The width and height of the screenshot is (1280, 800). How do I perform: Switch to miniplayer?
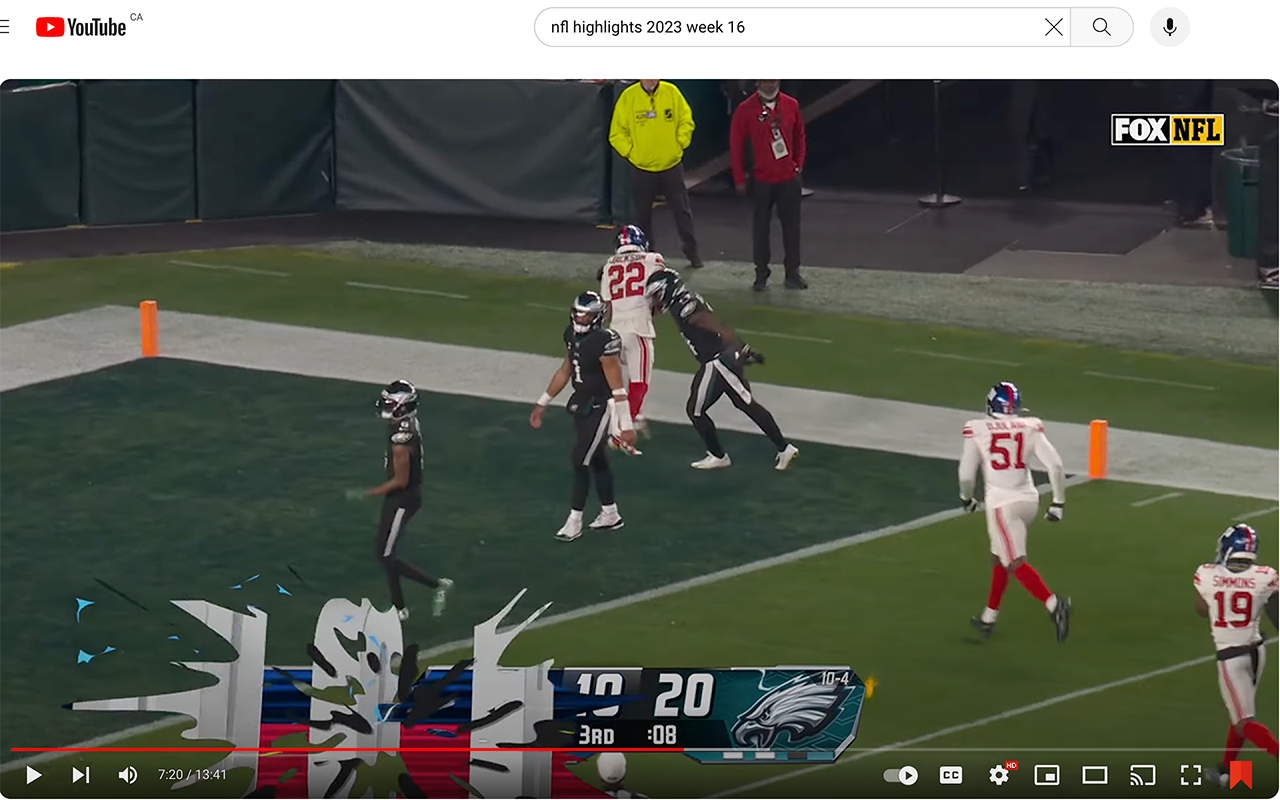tap(1047, 775)
